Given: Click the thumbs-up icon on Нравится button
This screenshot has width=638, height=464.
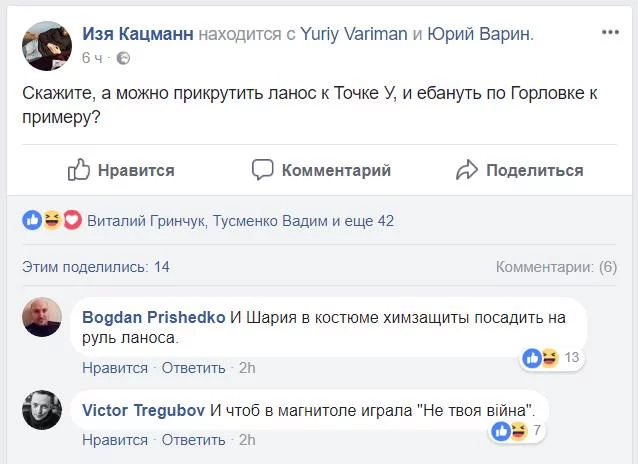Looking at the screenshot, I should pos(79,170).
